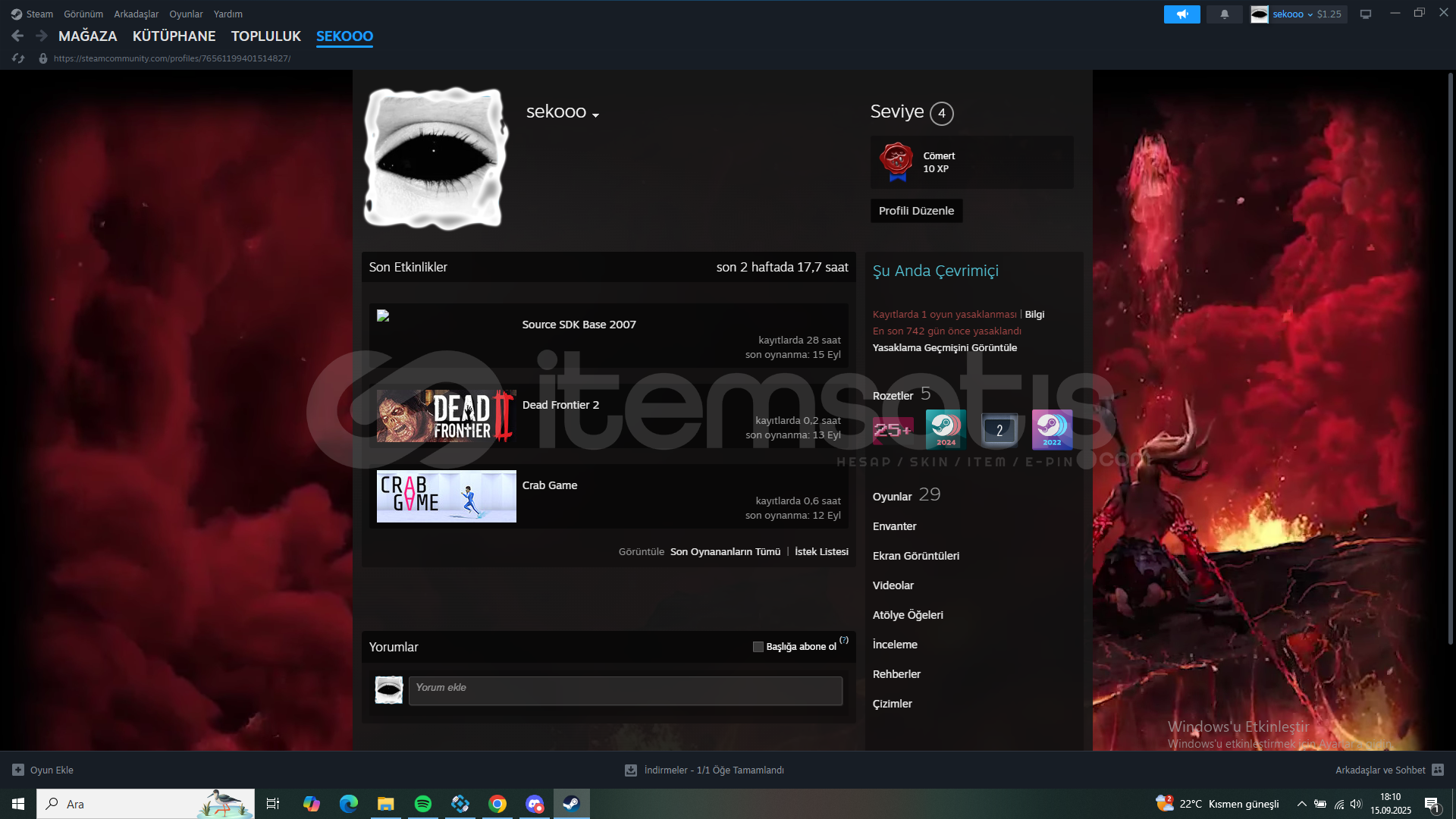
Task: Open the Envanter link
Action: click(x=895, y=526)
